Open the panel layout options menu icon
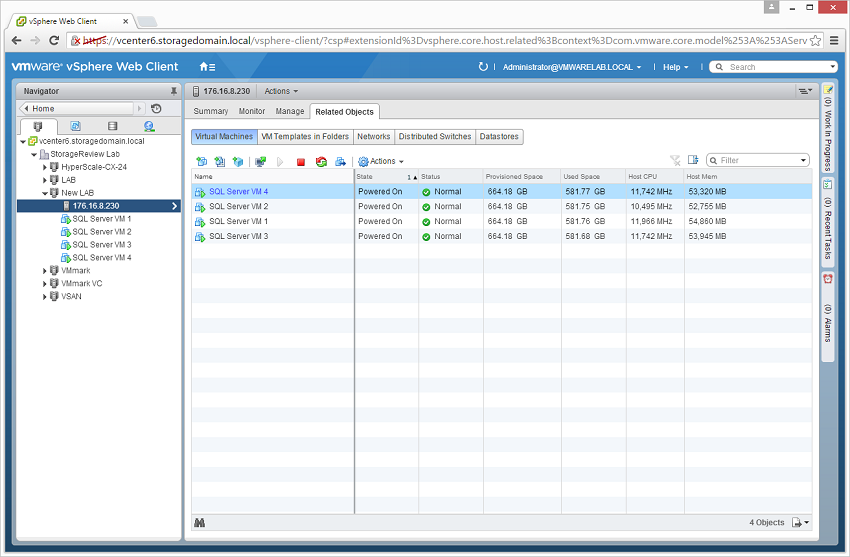The width and height of the screenshot is (850, 557). coord(804,91)
